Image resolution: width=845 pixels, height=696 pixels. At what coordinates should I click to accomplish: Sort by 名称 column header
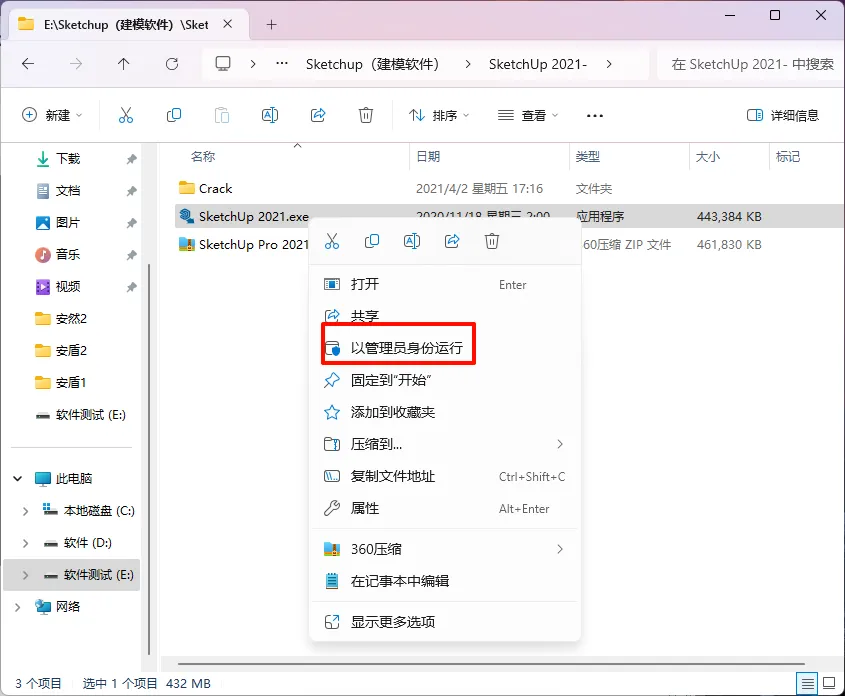203,157
